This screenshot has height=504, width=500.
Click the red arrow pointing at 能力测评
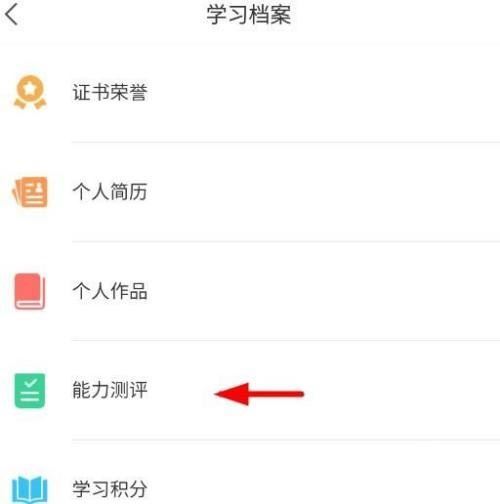tap(259, 394)
